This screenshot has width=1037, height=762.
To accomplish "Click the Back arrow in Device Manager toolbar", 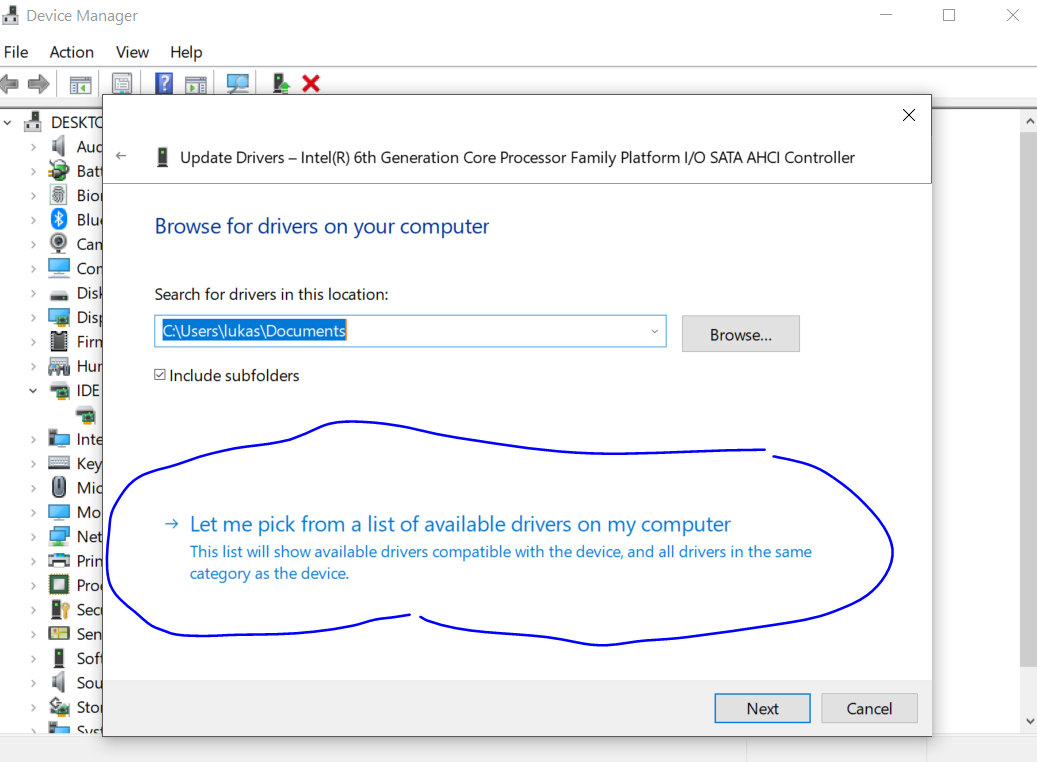I will [9, 84].
